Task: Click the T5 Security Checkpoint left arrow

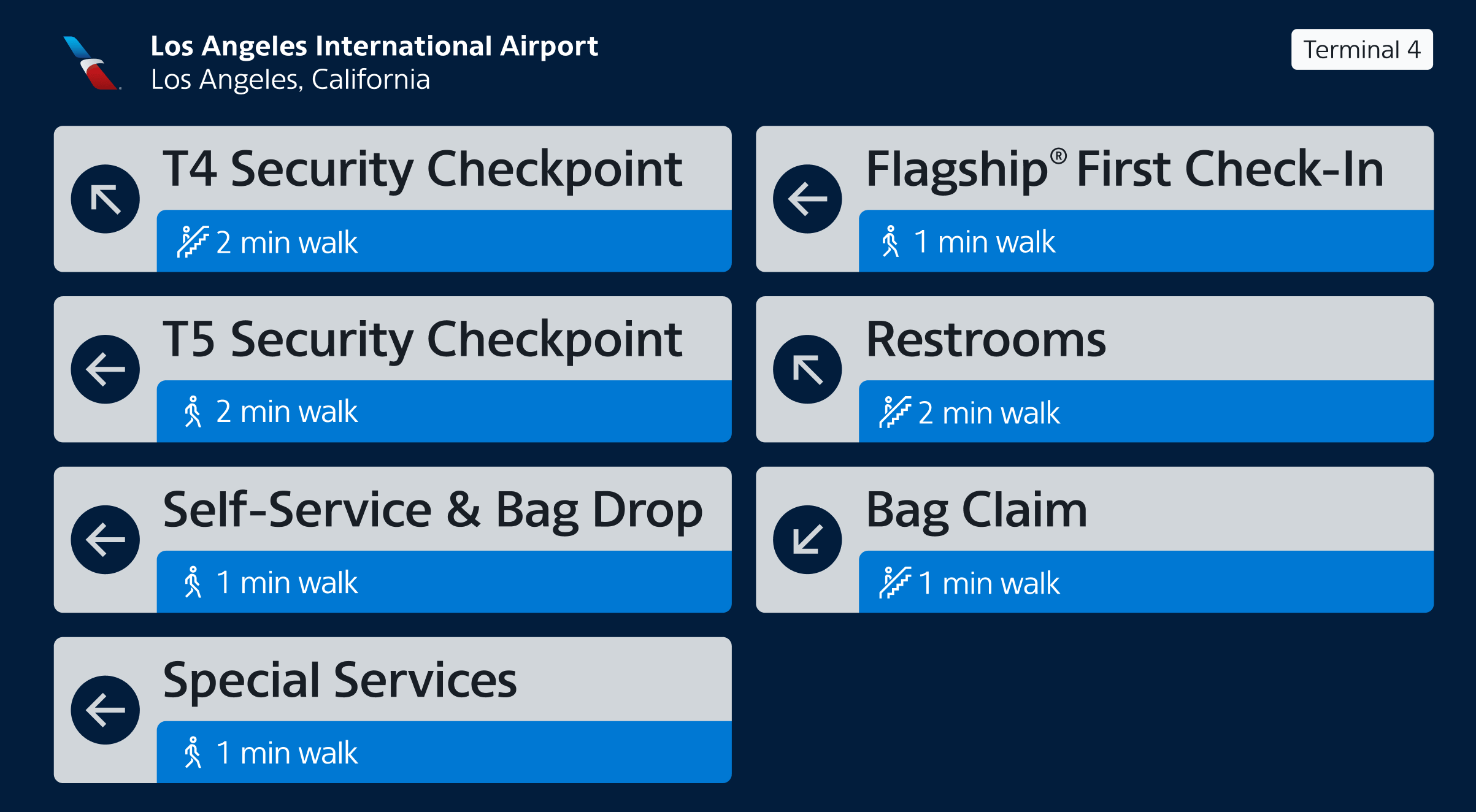Action: tap(106, 369)
